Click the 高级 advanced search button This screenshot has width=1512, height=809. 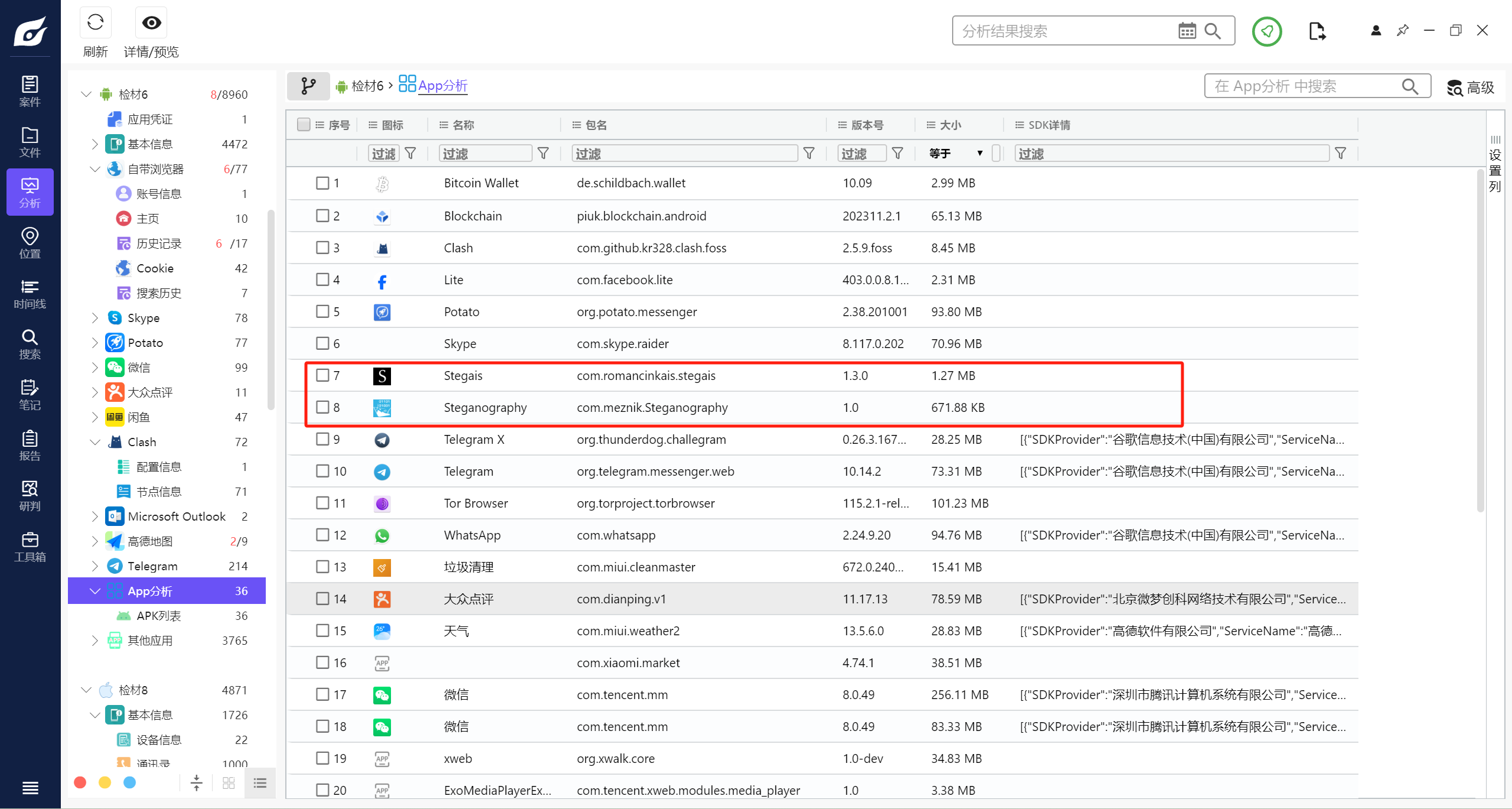pos(1471,87)
